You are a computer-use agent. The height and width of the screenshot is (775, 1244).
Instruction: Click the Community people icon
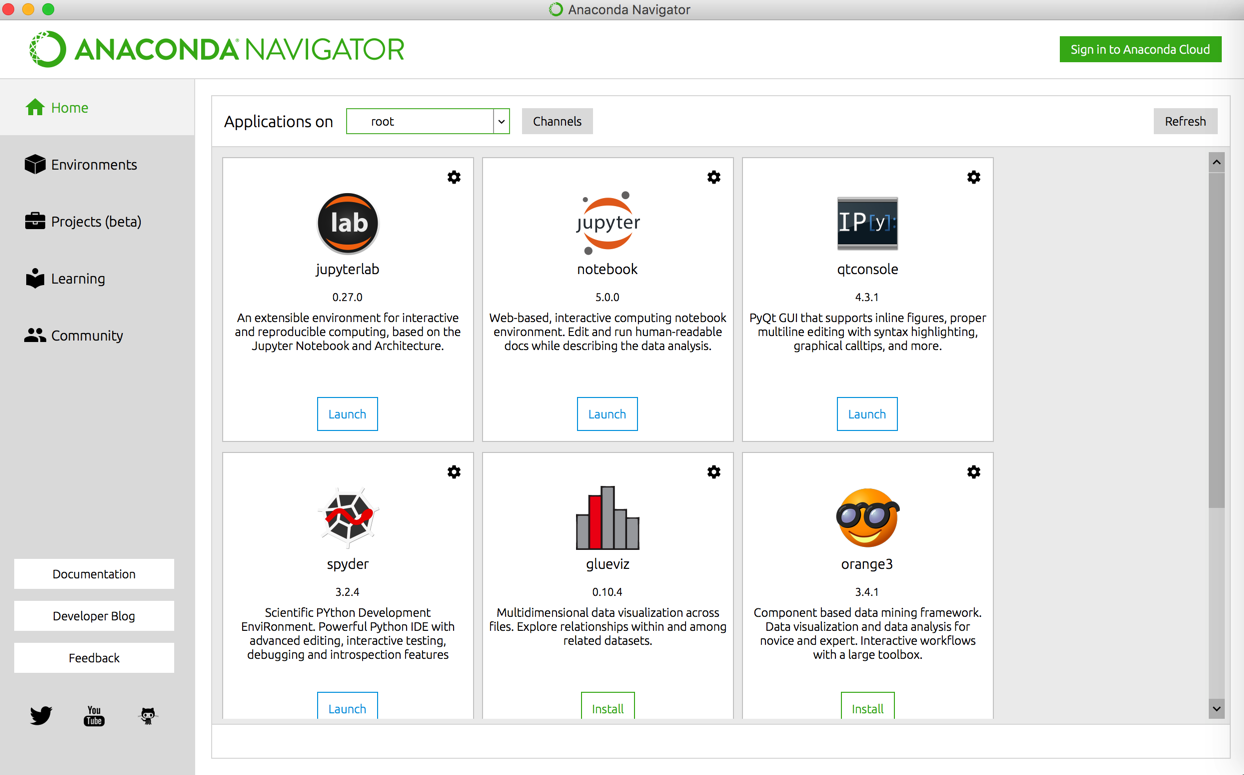tap(35, 335)
